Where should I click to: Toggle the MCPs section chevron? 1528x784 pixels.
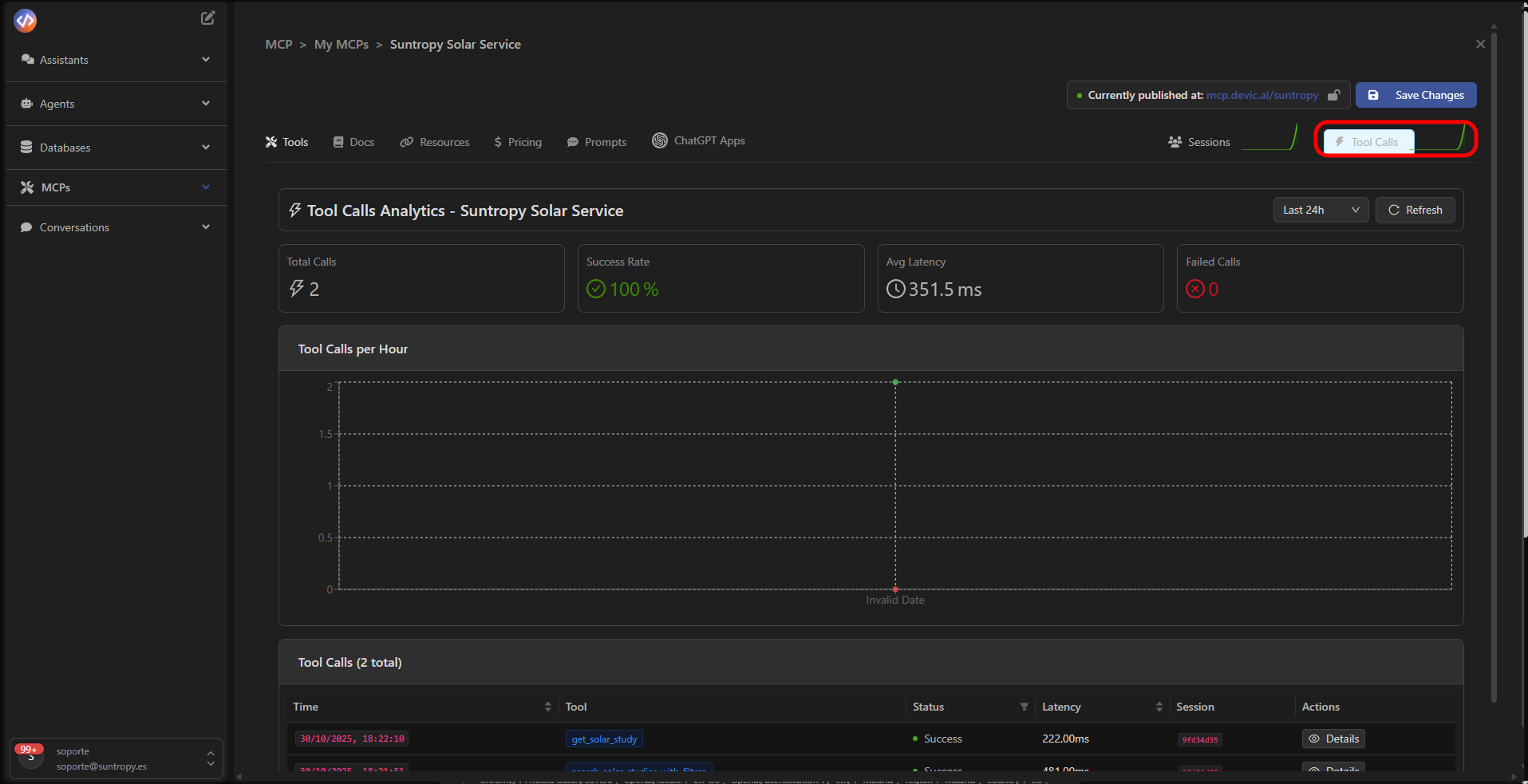[x=206, y=187]
